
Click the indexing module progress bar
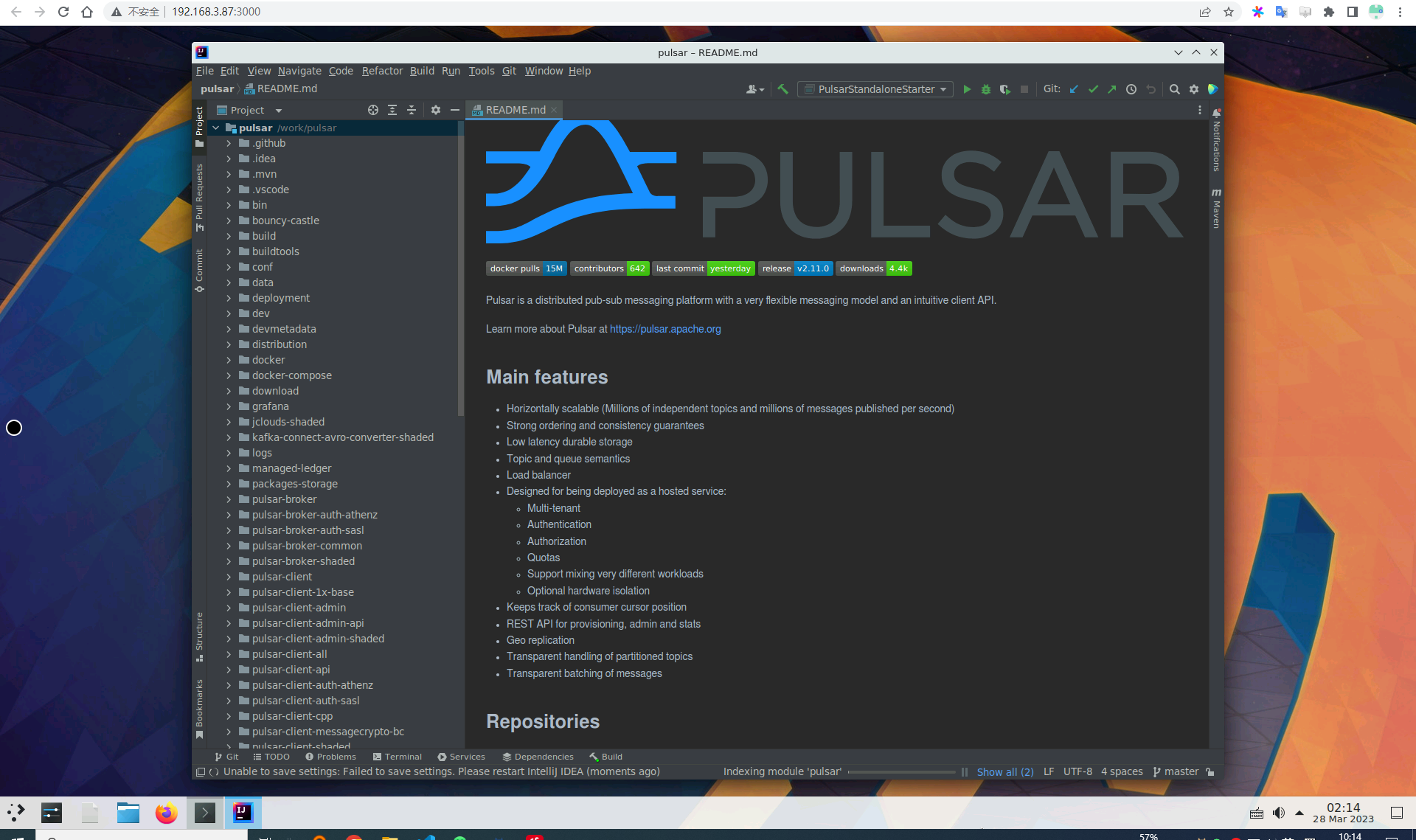(901, 771)
